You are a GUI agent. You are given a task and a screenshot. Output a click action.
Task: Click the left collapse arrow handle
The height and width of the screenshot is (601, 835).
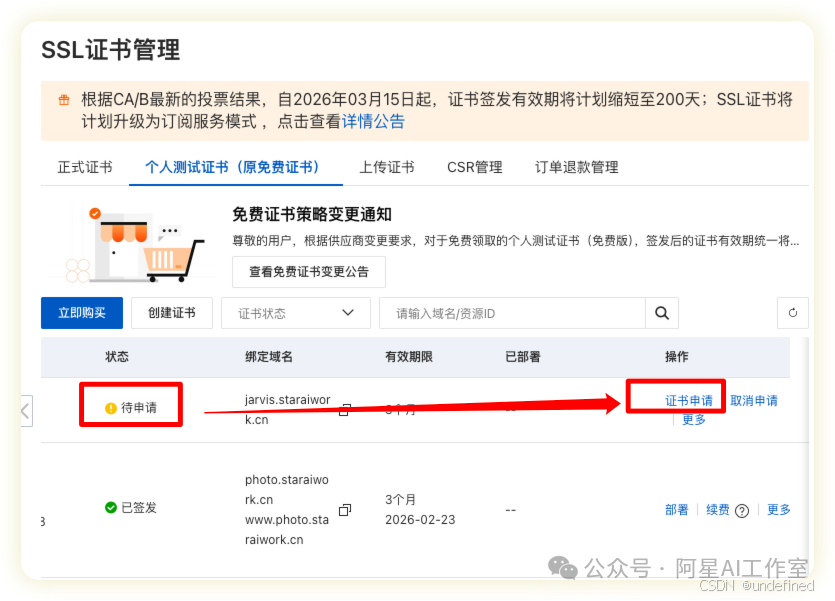tap(27, 411)
